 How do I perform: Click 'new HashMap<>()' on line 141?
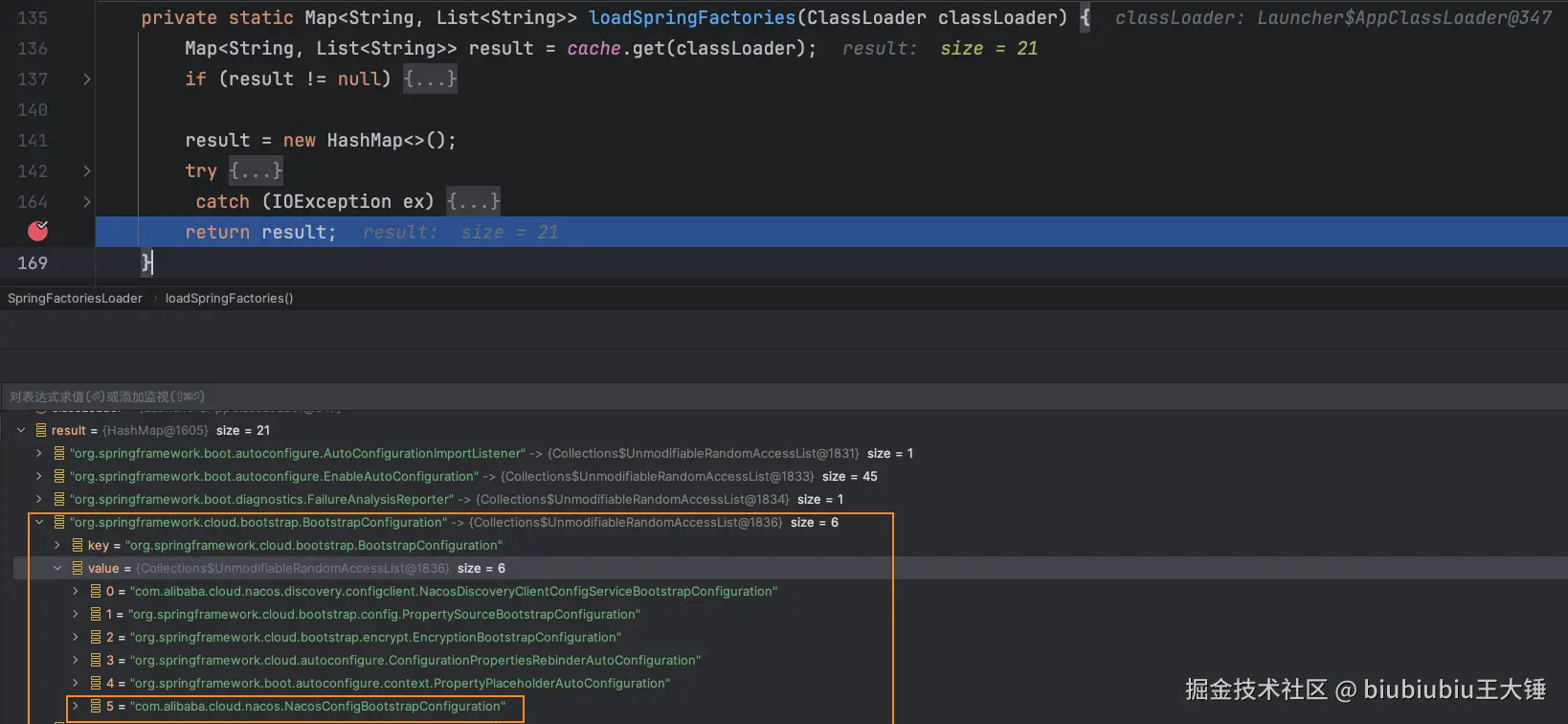[364, 140]
